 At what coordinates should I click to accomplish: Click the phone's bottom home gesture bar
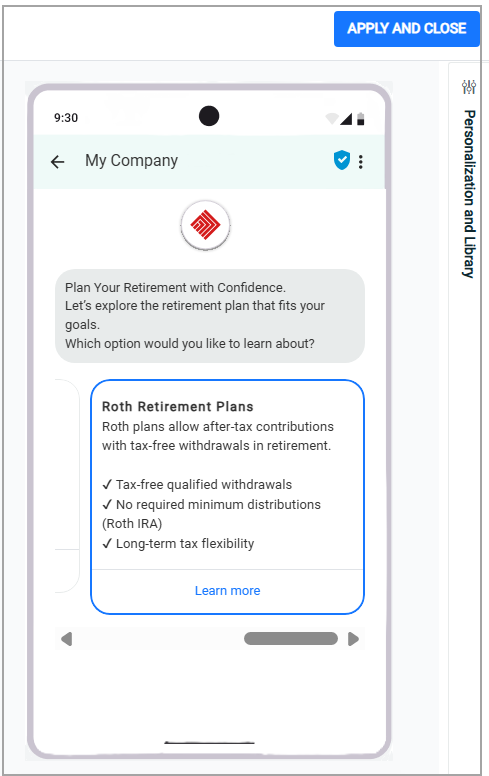(x=209, y=742)
